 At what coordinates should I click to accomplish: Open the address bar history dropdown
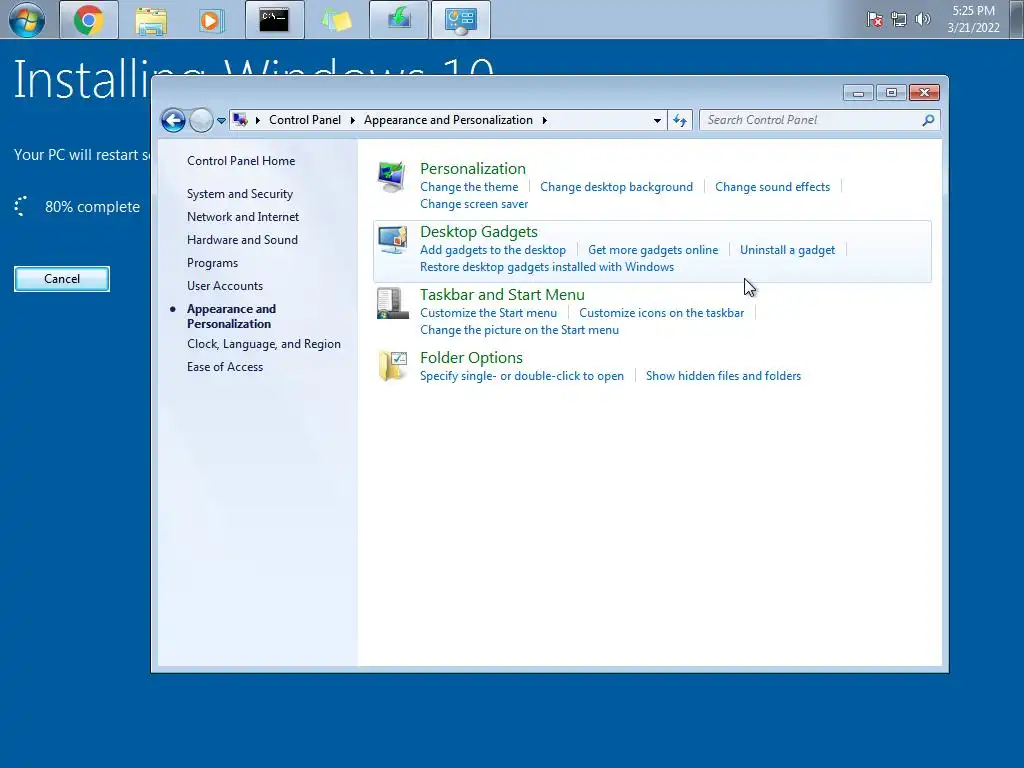coord(657,120)
